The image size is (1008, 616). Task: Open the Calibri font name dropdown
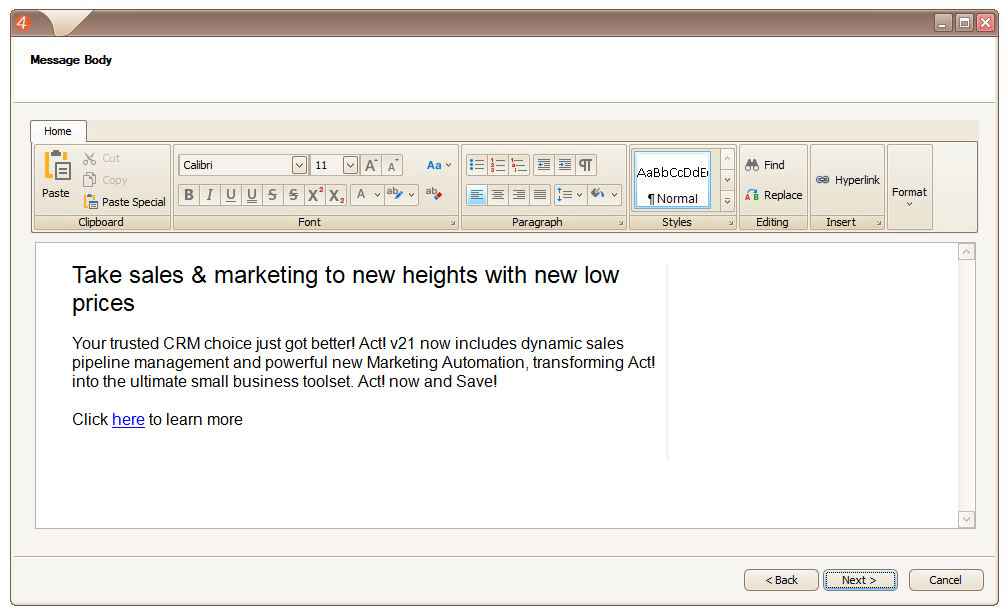point(299,165)
